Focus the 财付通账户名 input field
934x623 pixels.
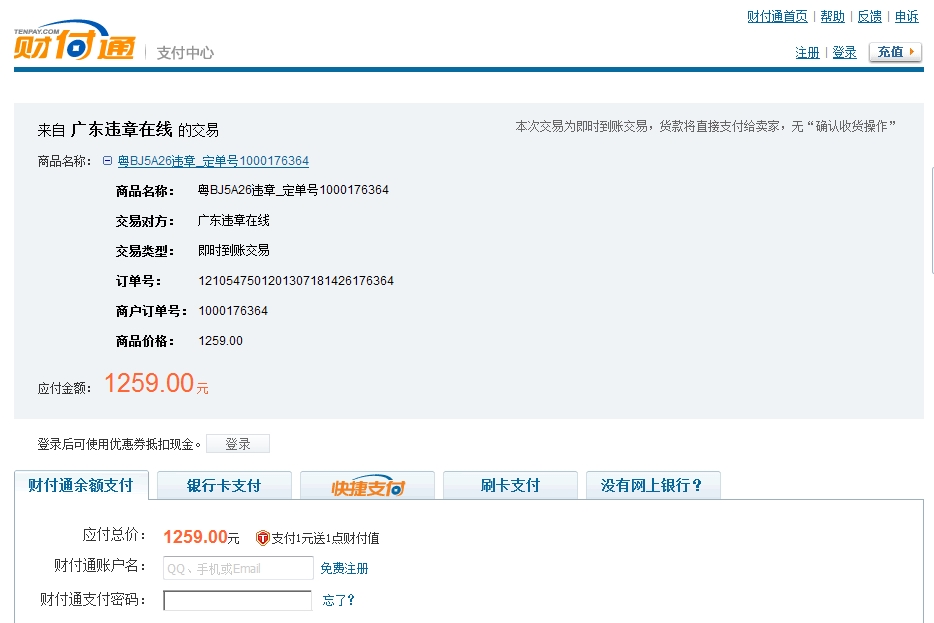(238, 568)
